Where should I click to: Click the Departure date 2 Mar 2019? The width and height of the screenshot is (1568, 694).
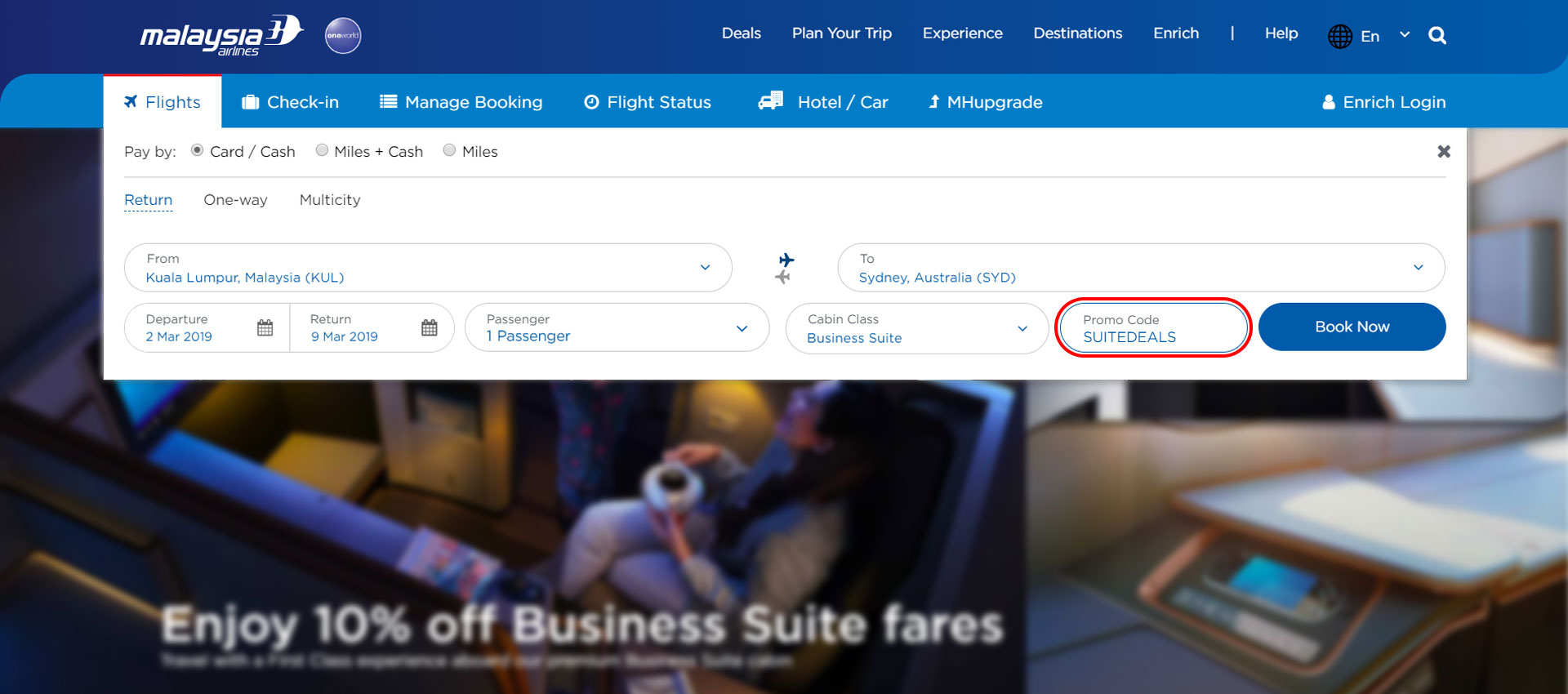tap(179, 336)
